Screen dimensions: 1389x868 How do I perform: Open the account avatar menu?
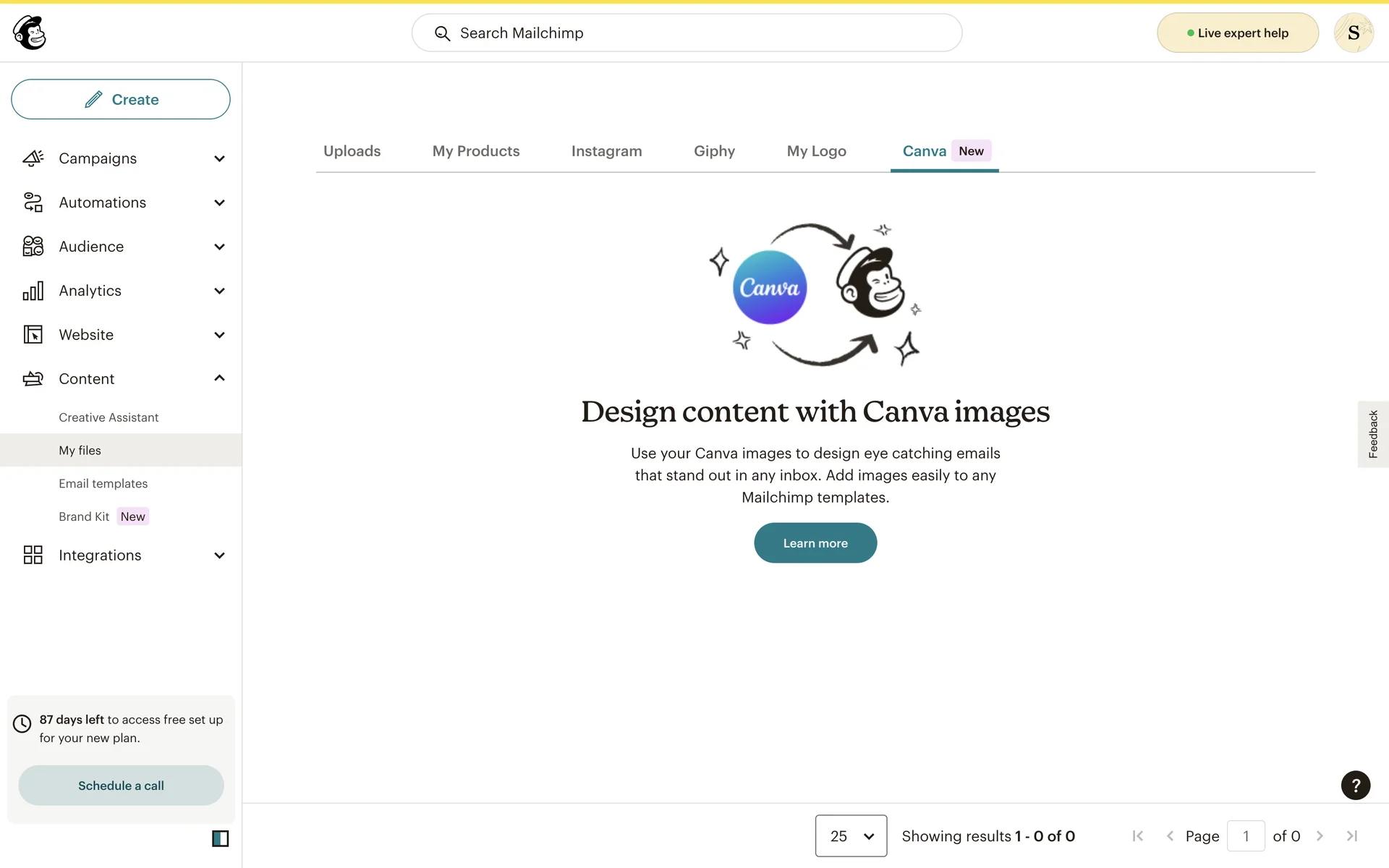point(1353,33)
